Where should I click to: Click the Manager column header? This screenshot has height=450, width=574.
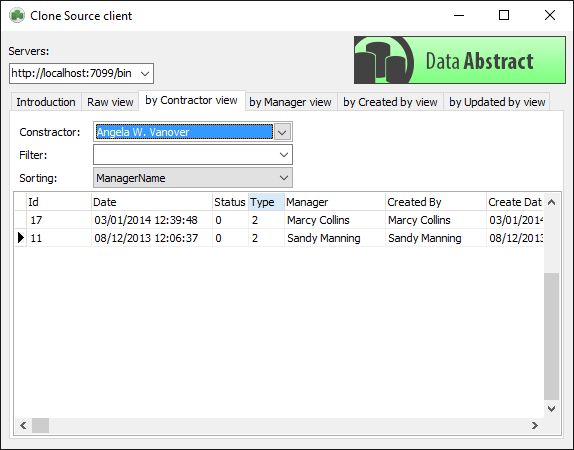click(x=335, y=202)
